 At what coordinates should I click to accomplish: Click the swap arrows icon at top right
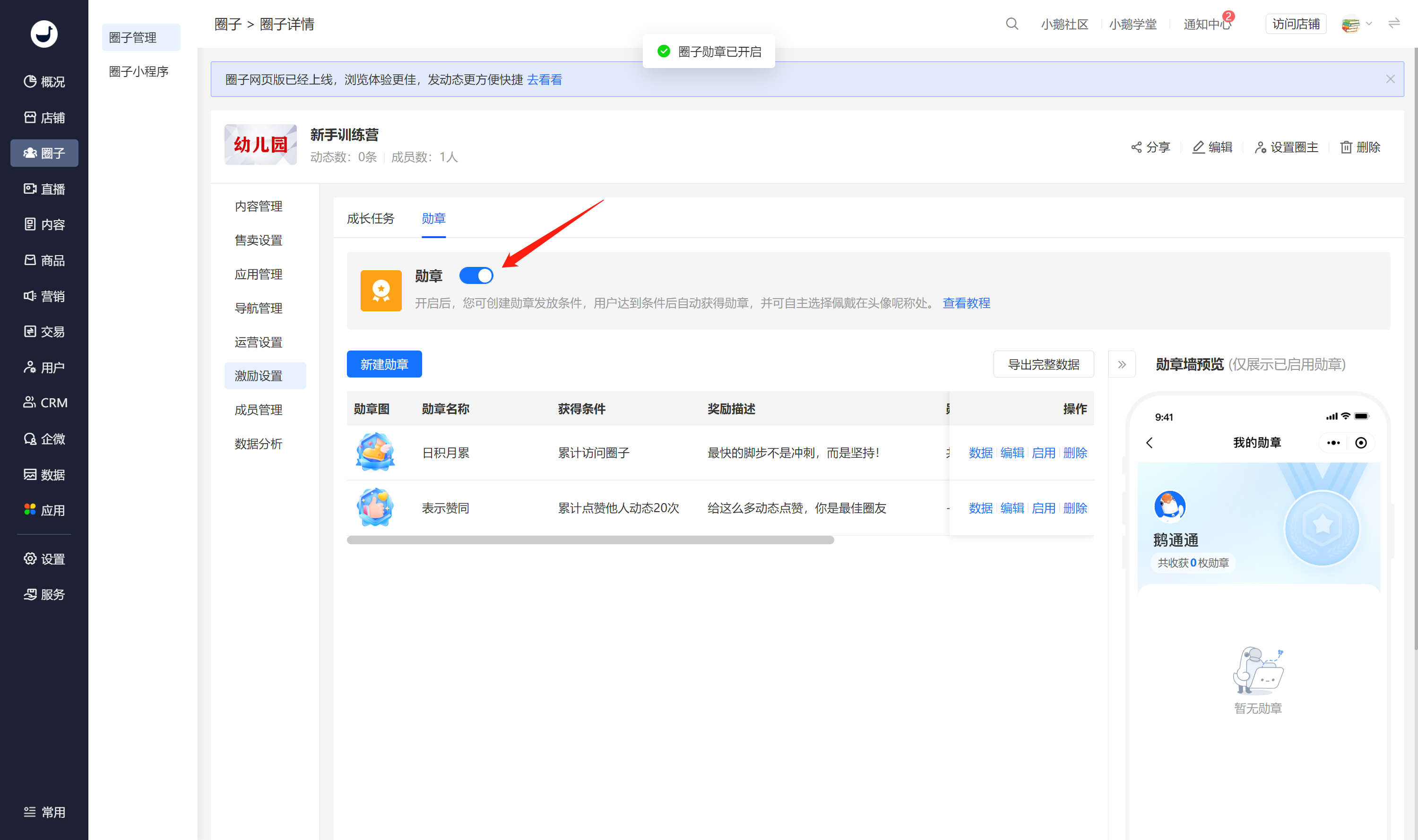pyautogui.click(x=1393, y=23)
